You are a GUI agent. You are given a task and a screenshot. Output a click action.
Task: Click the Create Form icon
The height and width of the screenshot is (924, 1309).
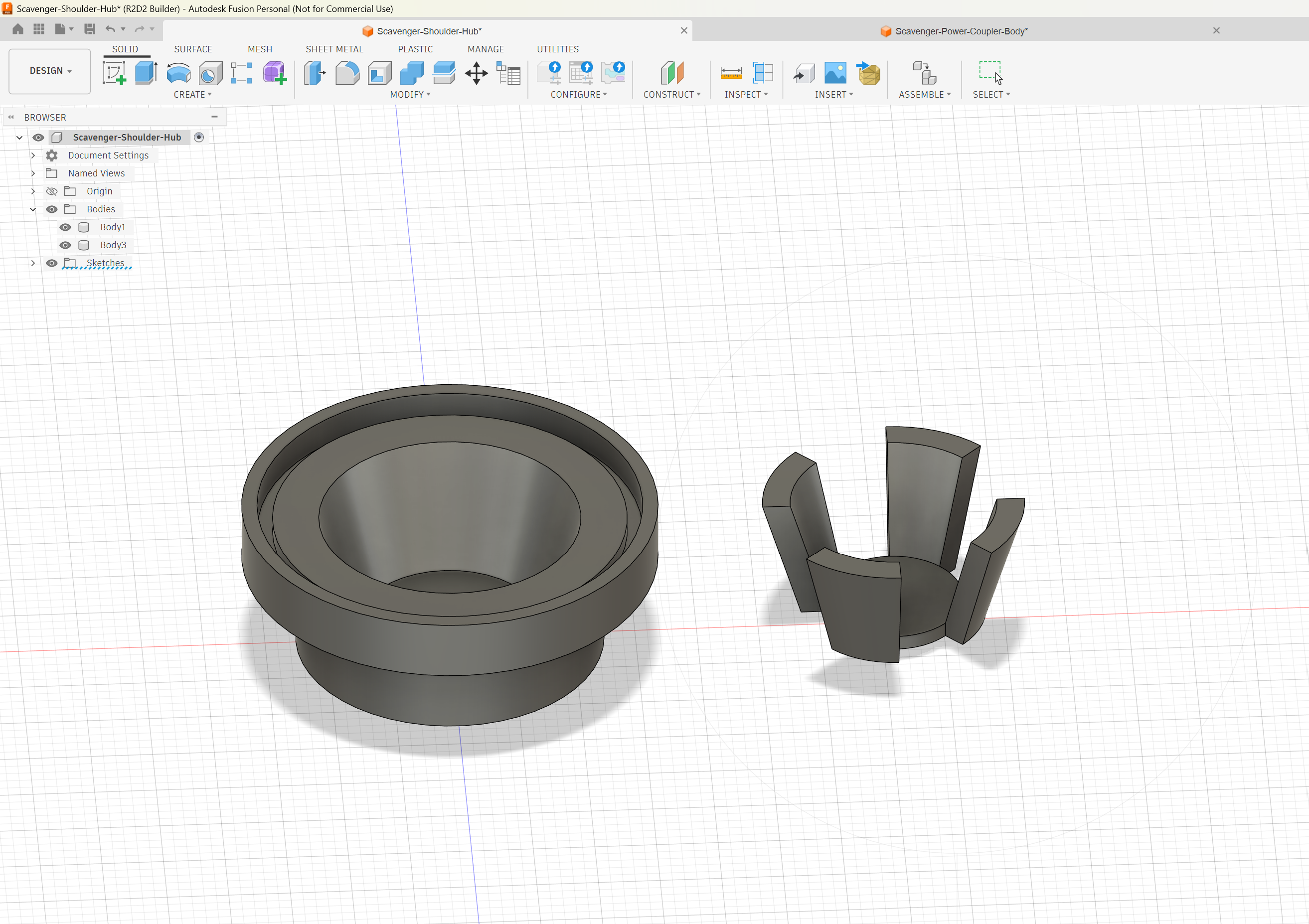(274, 73)
